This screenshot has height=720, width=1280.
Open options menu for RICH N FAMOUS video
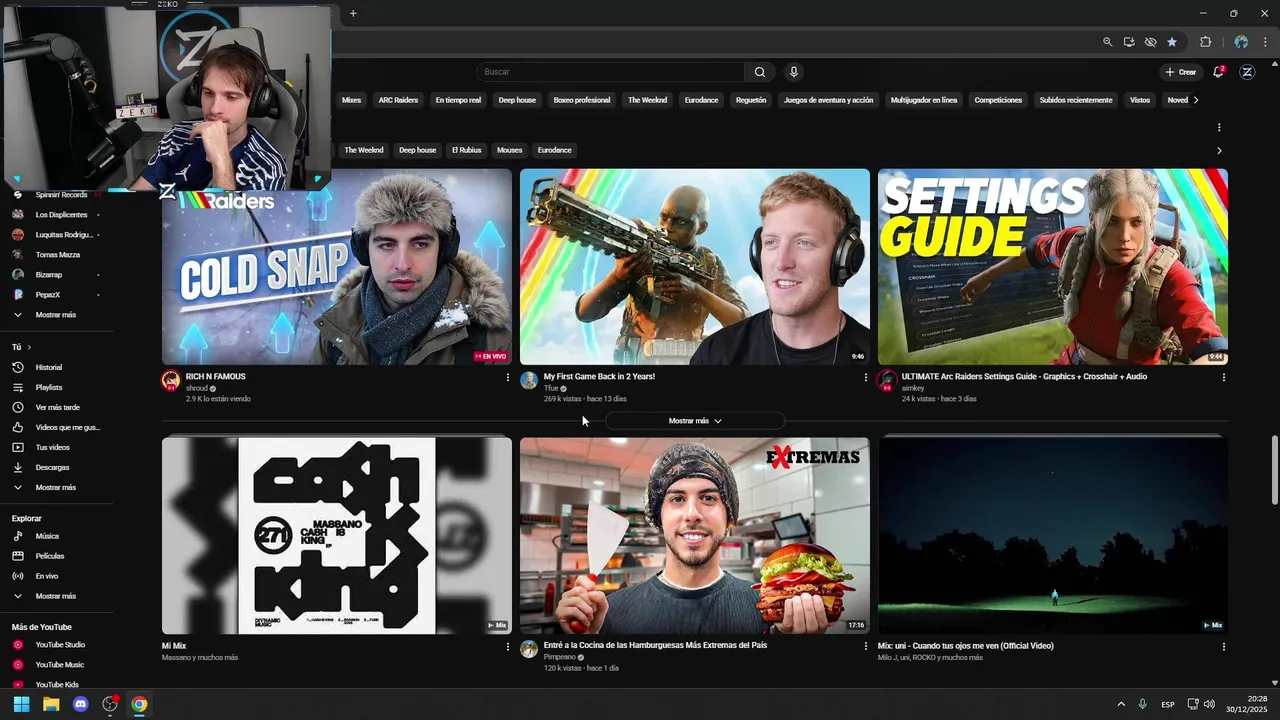tap(507, 378)
